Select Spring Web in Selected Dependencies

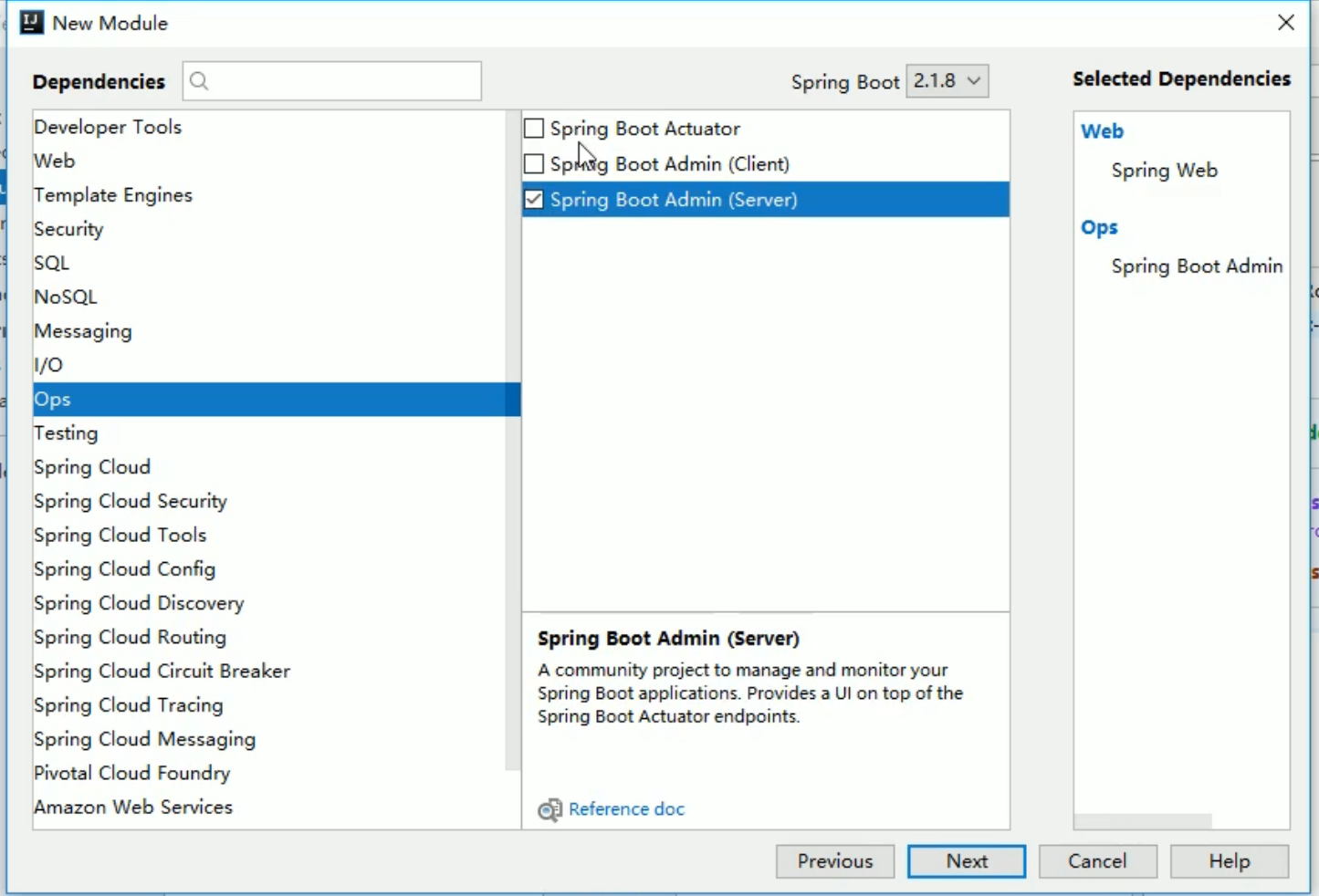1165,171
